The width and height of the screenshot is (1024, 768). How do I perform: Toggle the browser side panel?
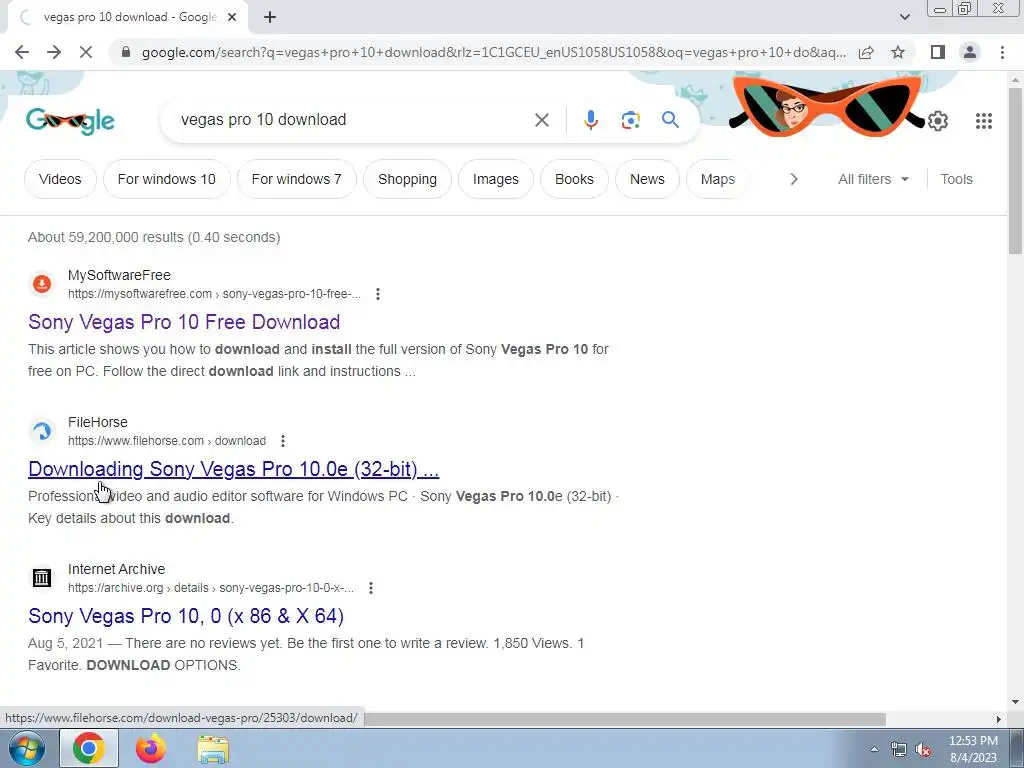pos(938,52)
